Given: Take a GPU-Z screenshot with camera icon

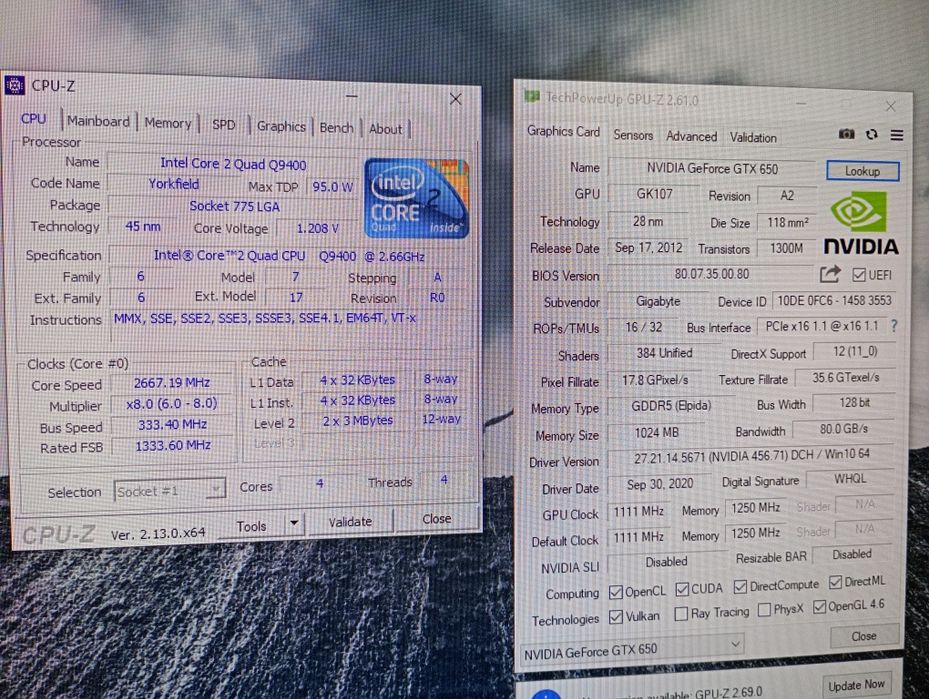Looking at the screenshot, I should pos(847,134).
